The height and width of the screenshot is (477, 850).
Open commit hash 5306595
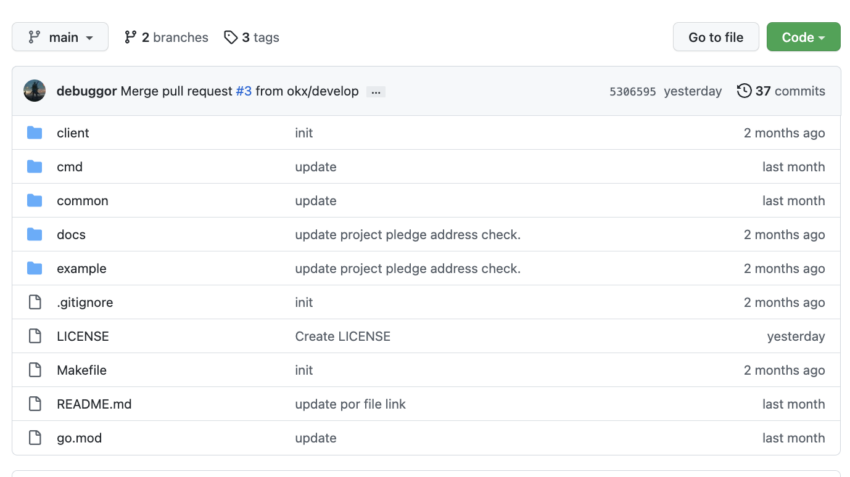pyautogui.click(x=632, y=92)
